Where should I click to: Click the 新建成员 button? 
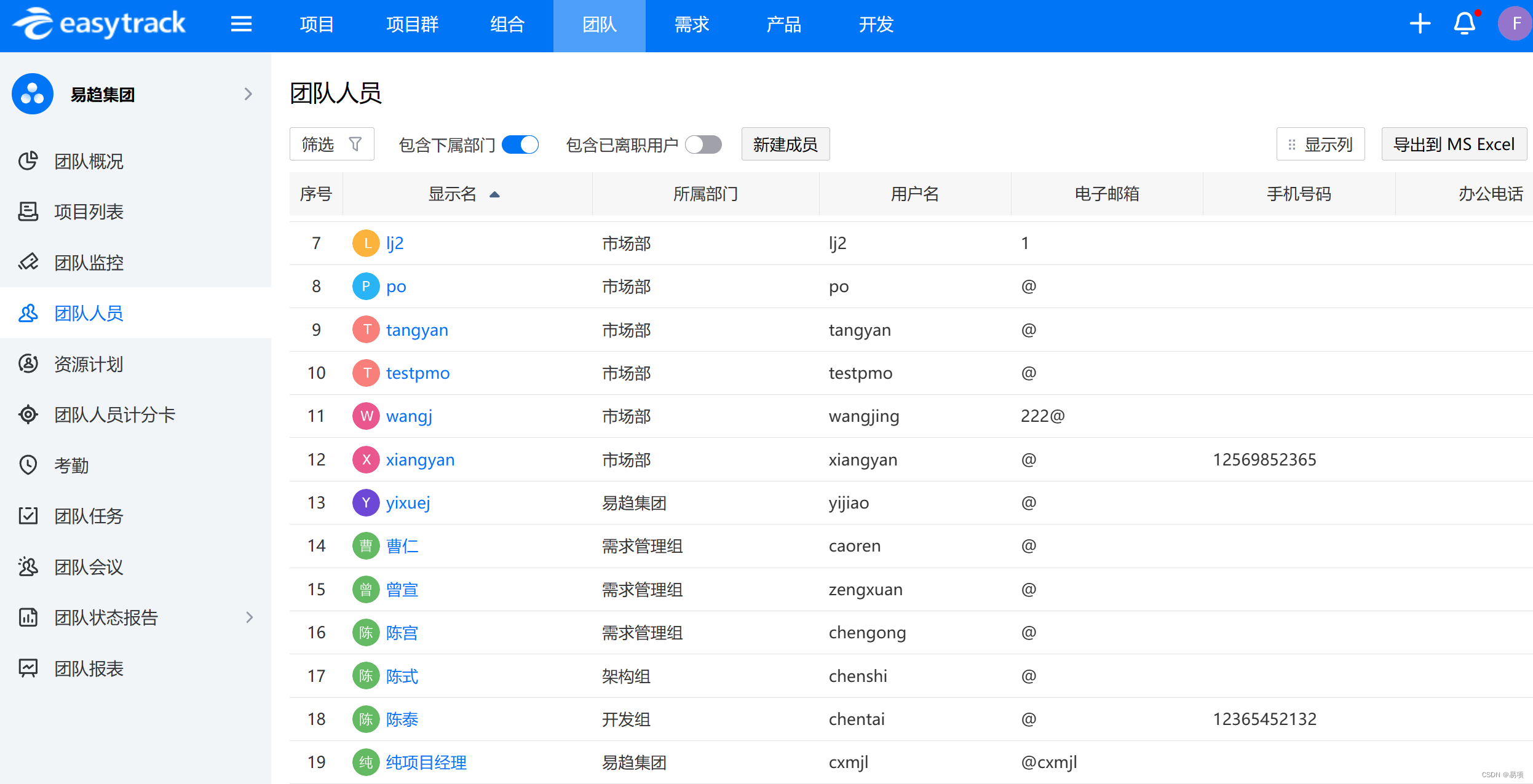click(x=785, y=145)
